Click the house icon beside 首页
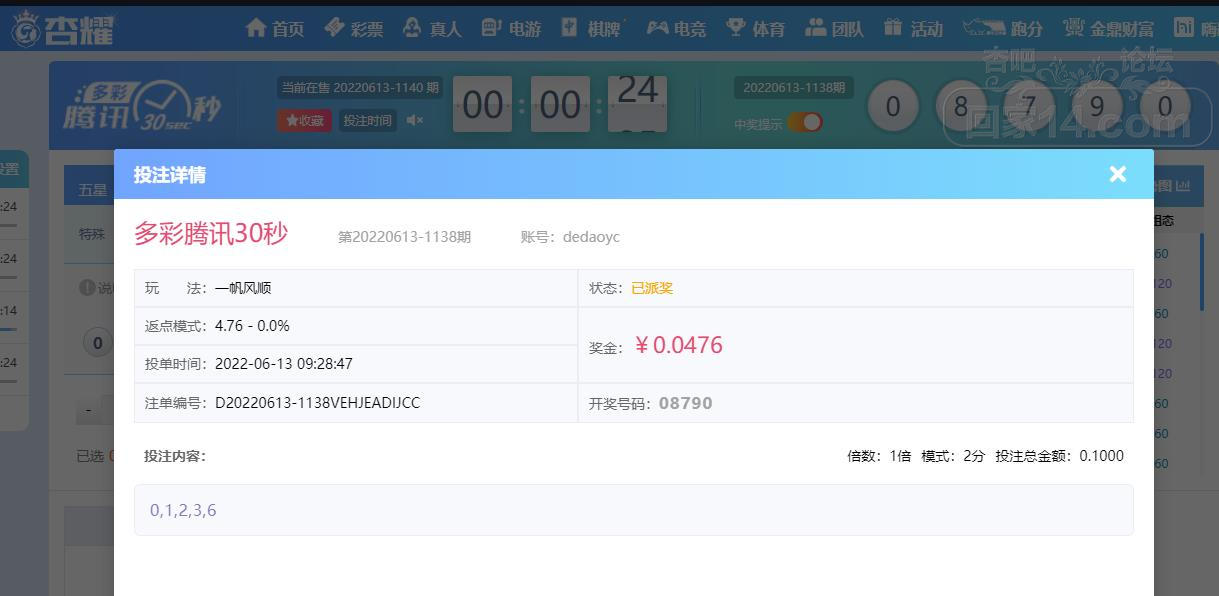1219x596 pixels. [x=256, y=27]
